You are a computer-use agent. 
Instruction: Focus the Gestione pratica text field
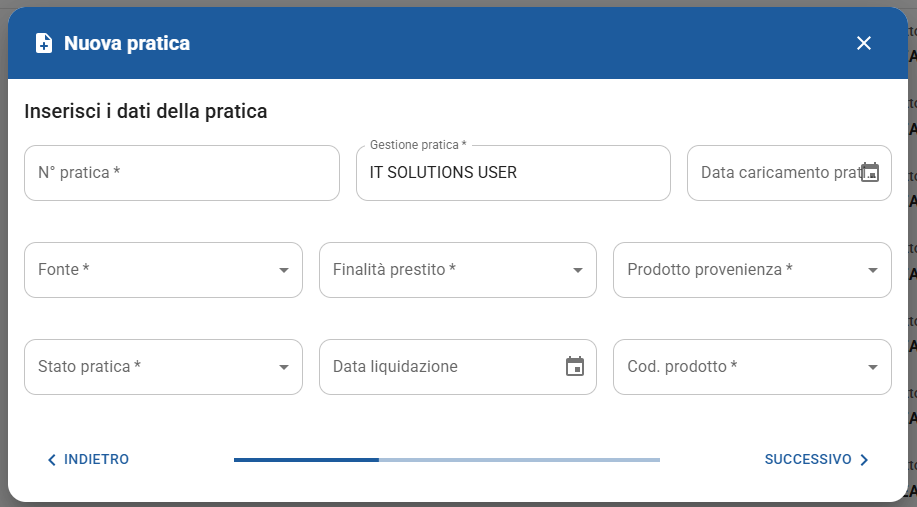pos(512,173)
